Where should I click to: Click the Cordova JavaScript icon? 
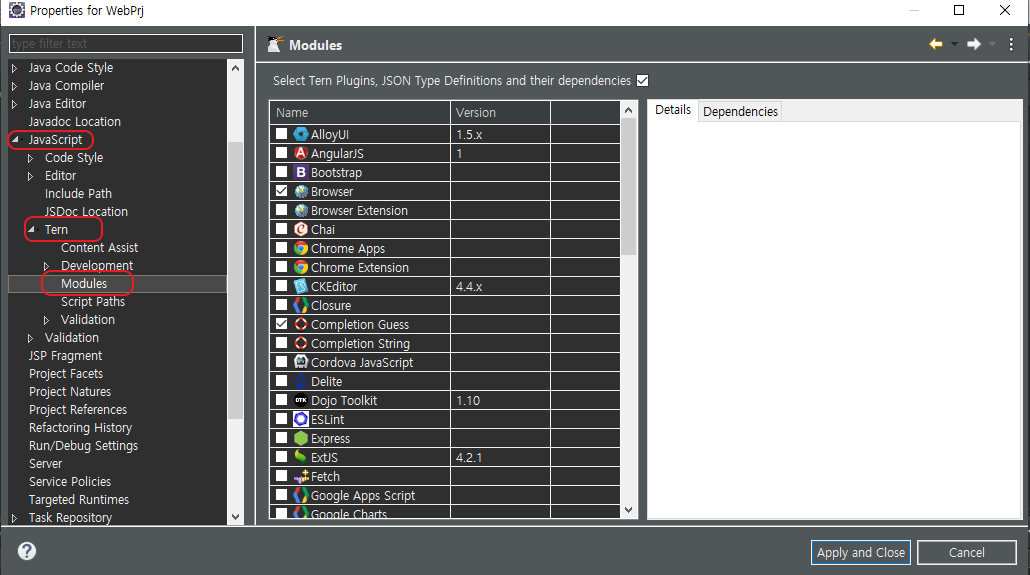click(301, 362)
